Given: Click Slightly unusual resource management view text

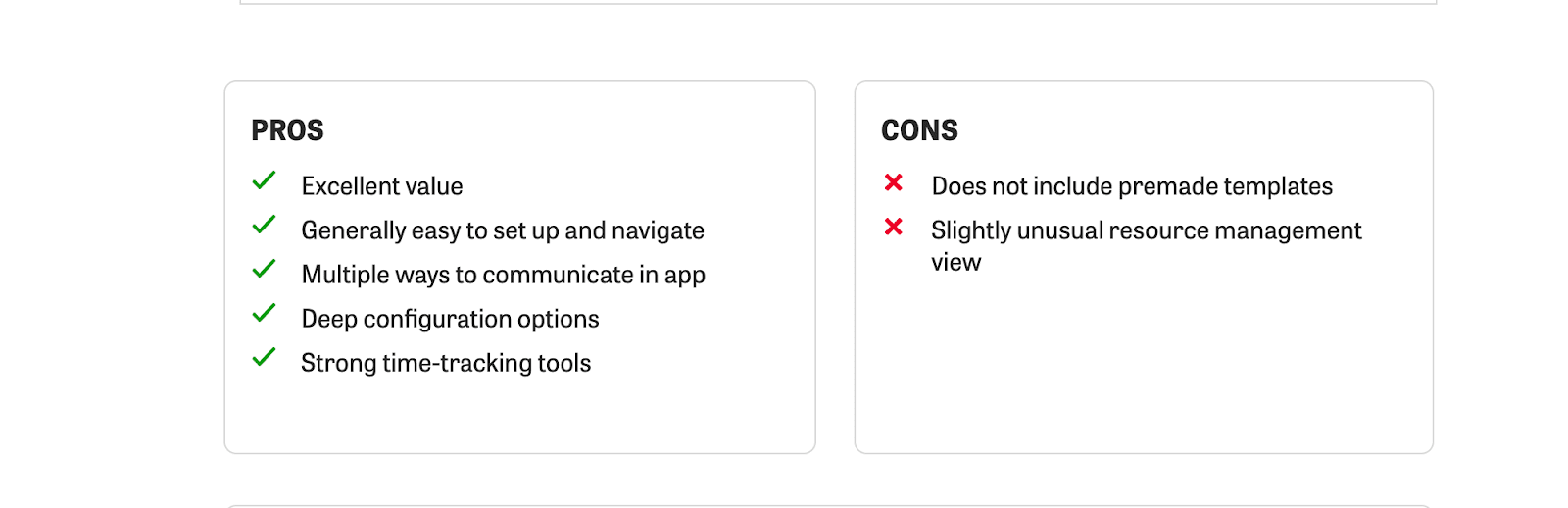Looking at the screenshot, I should (x=1147, y=246).
